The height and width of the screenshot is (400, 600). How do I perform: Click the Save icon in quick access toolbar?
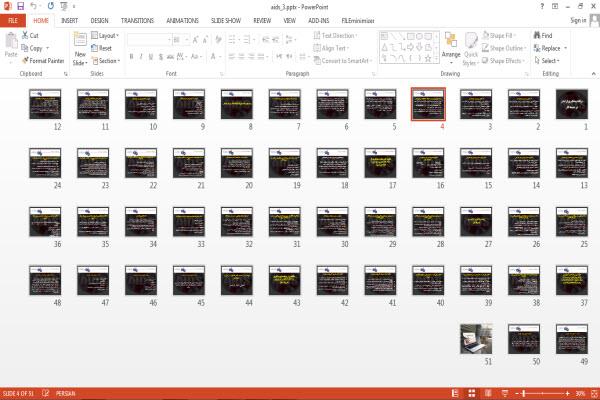21,6
